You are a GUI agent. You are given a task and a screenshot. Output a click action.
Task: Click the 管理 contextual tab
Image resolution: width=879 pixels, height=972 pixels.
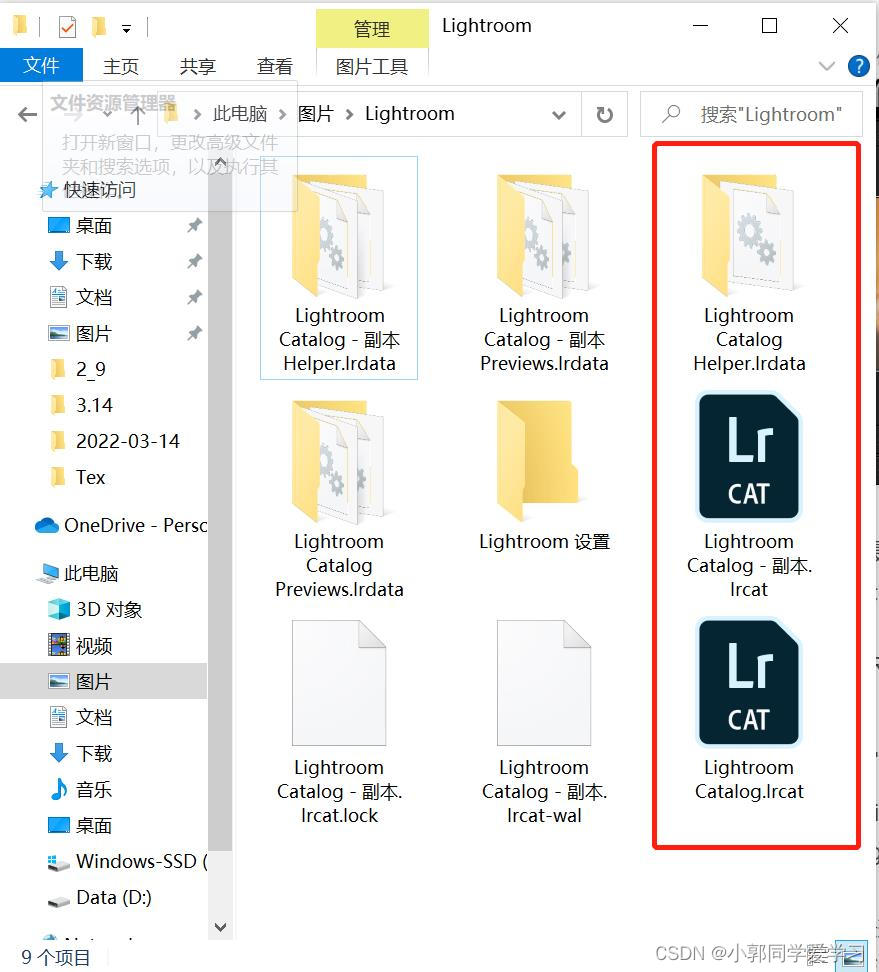click(372, 29)
